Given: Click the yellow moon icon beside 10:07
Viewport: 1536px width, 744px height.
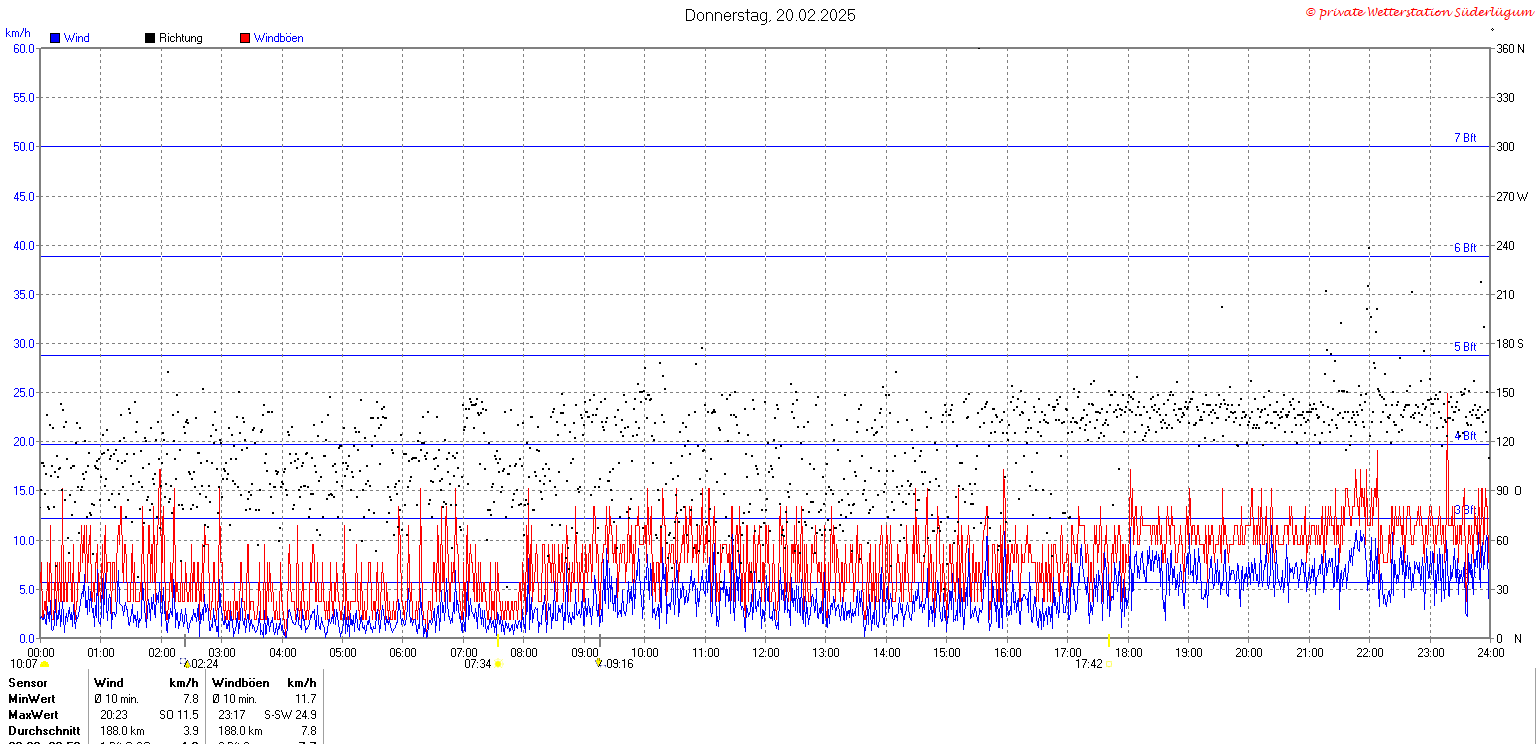Looking at the screenshot, I should coord(44,664).
